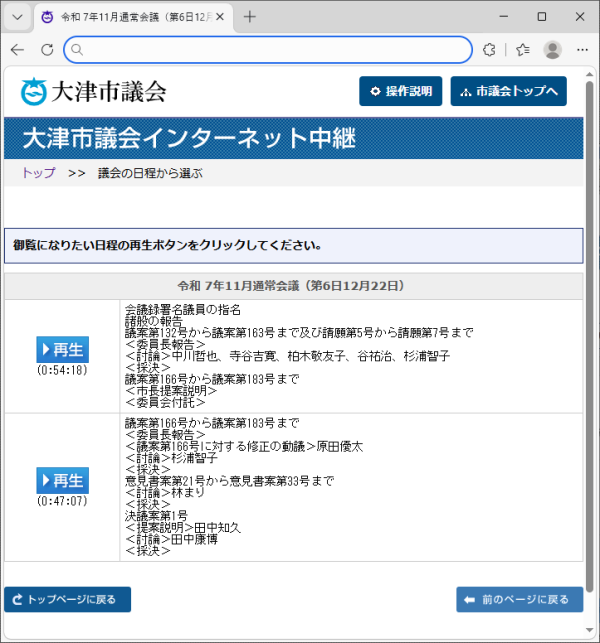Focus the browser address bar
Screen dimensions: 600x643
tap(270, 49)
